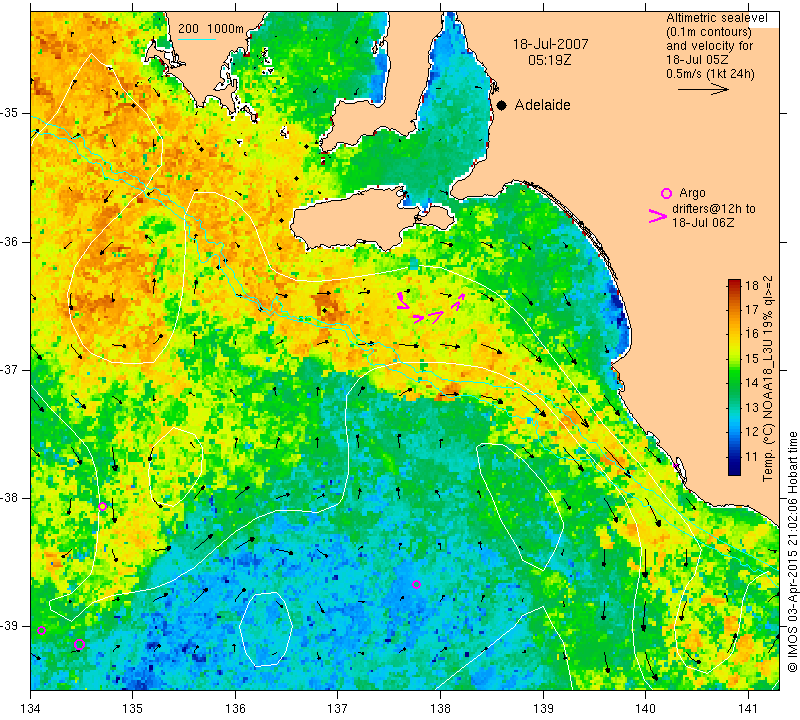Click the Argo float marker near 134.5E, 39.1S
Image resolution: width=800 pixels, height=720 pixels.
79,644
